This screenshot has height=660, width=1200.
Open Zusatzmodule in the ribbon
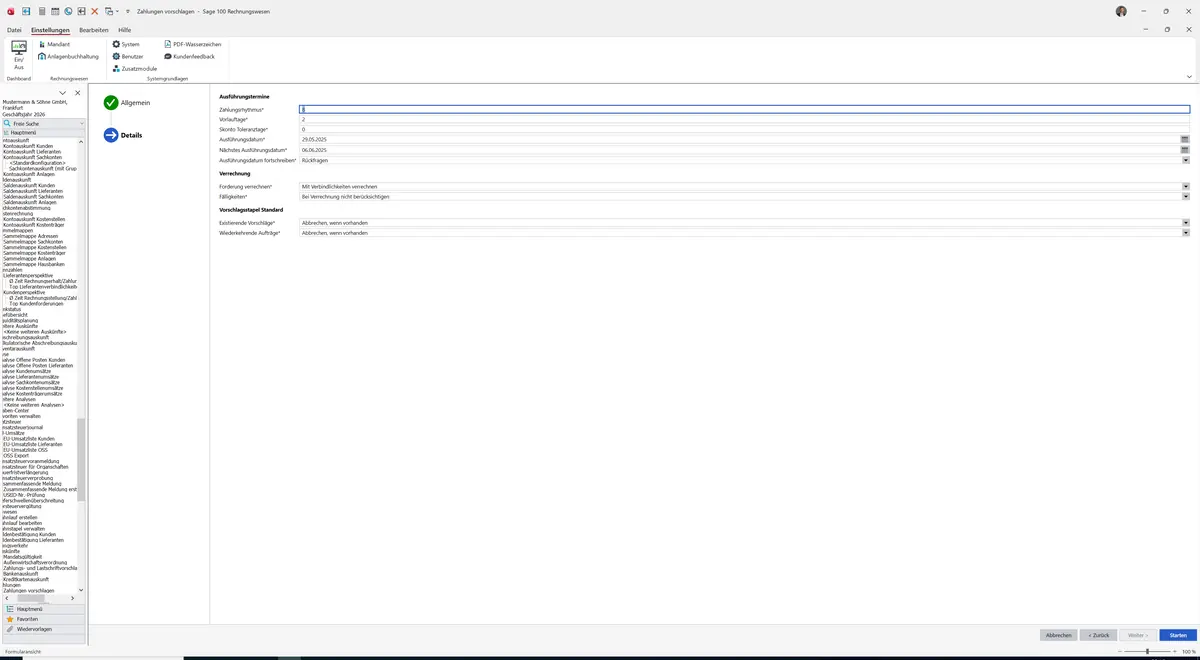[x=135, y=68]
